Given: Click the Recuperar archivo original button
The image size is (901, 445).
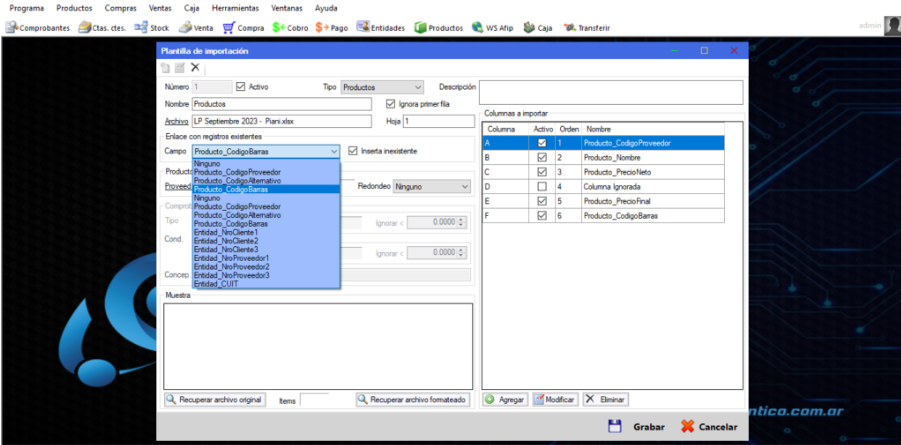Looking at the screenshot, I should click(215, 400).
